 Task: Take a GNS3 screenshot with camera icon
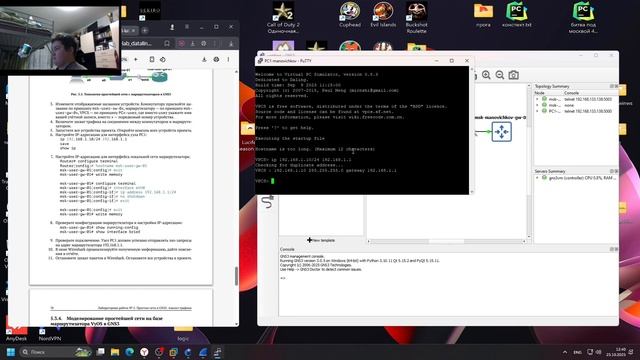(x=513, y=75)
